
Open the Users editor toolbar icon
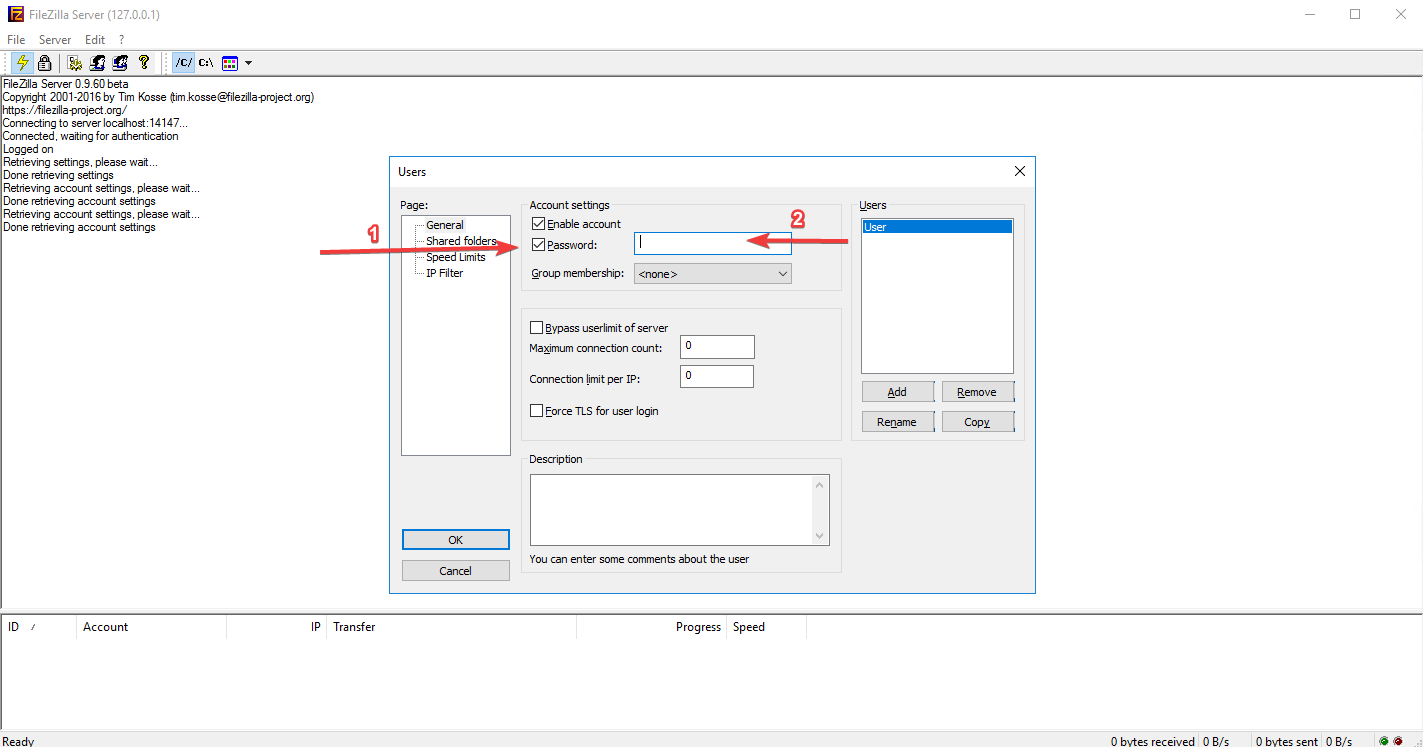click(98, 62)
